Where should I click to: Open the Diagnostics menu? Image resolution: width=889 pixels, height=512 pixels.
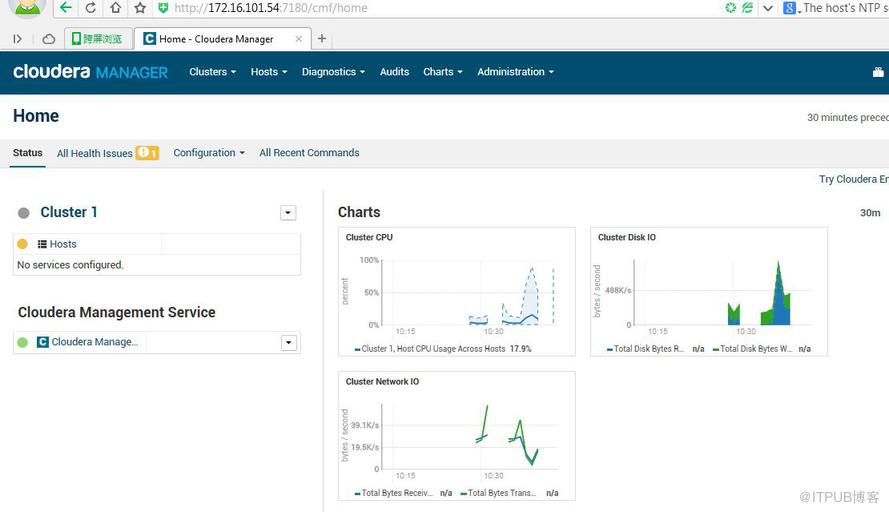[x=333, y=72]
